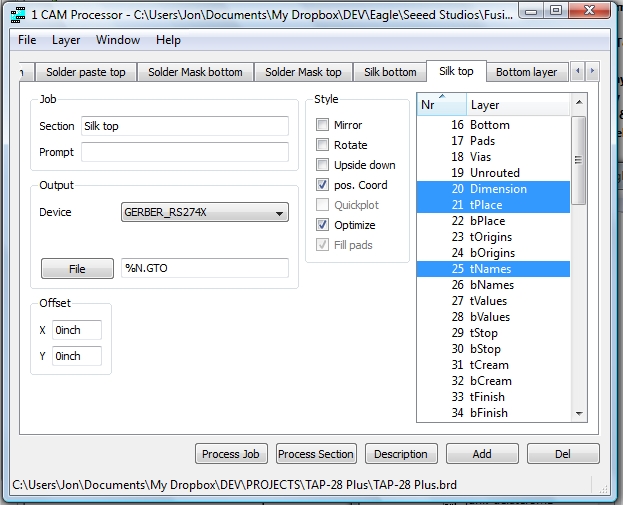
Task: Open the Device dropdown GERBER_RS274X
Action: (x=205, y=212)
